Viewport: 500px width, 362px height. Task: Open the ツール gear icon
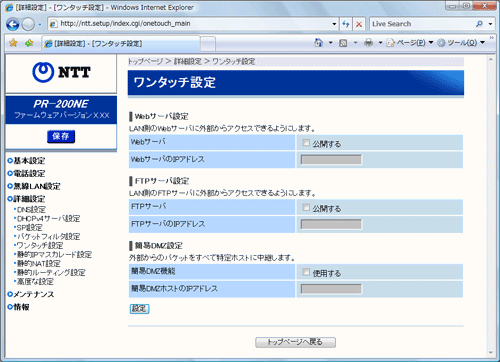click(x=441, y=43)
